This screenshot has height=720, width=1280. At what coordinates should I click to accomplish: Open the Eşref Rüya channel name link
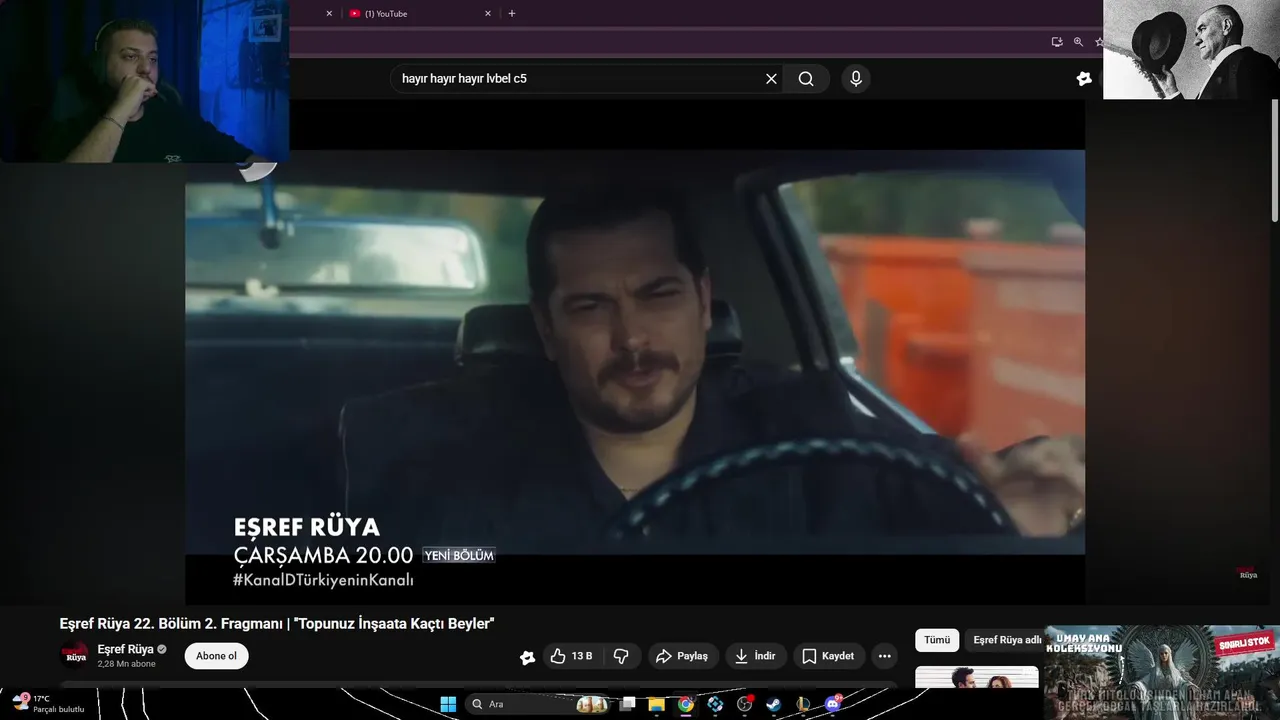tap(125, 649)
